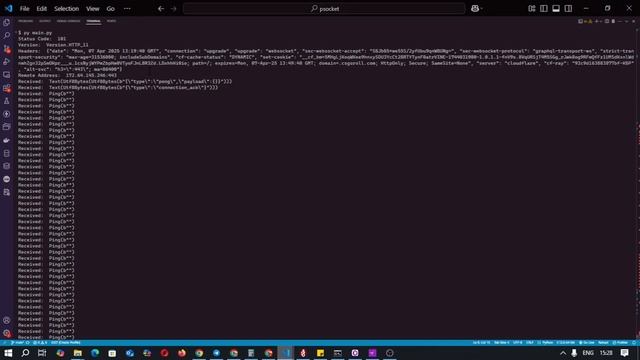Expand overflow menu ellipsis in menu bar
The height and width of the screenshot is (360, 640).
click(x=127, y=9)
